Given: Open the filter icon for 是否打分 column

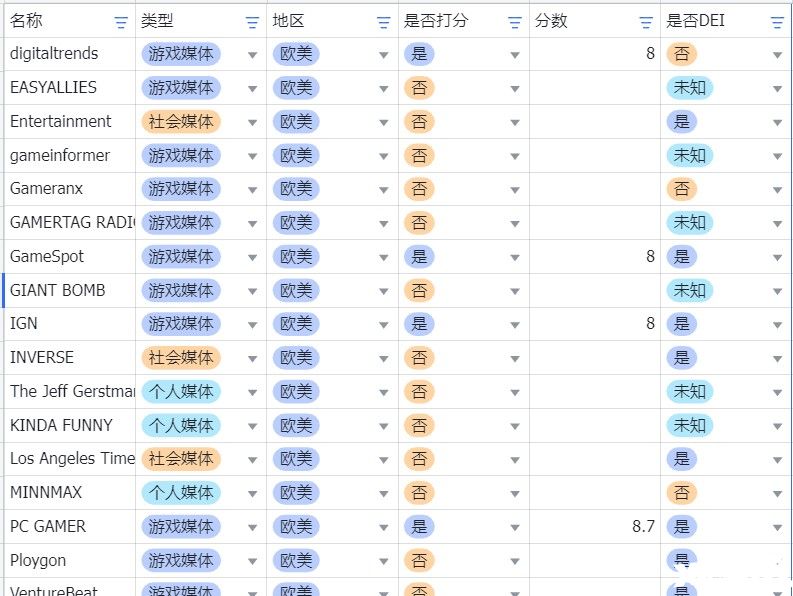Looking at the screenshot, I should point(514,22).
